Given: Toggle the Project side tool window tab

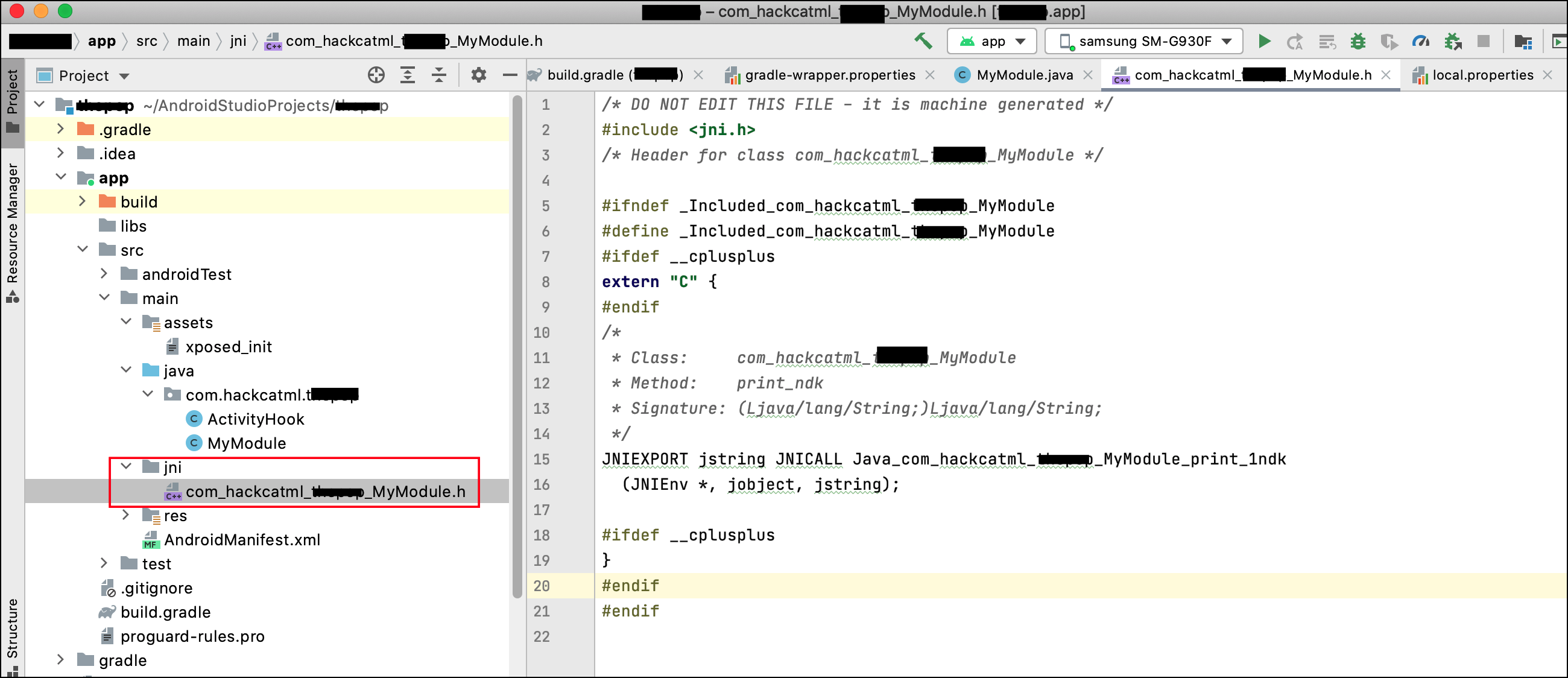Looking at the screenshot, I should (x=12, y=100).
